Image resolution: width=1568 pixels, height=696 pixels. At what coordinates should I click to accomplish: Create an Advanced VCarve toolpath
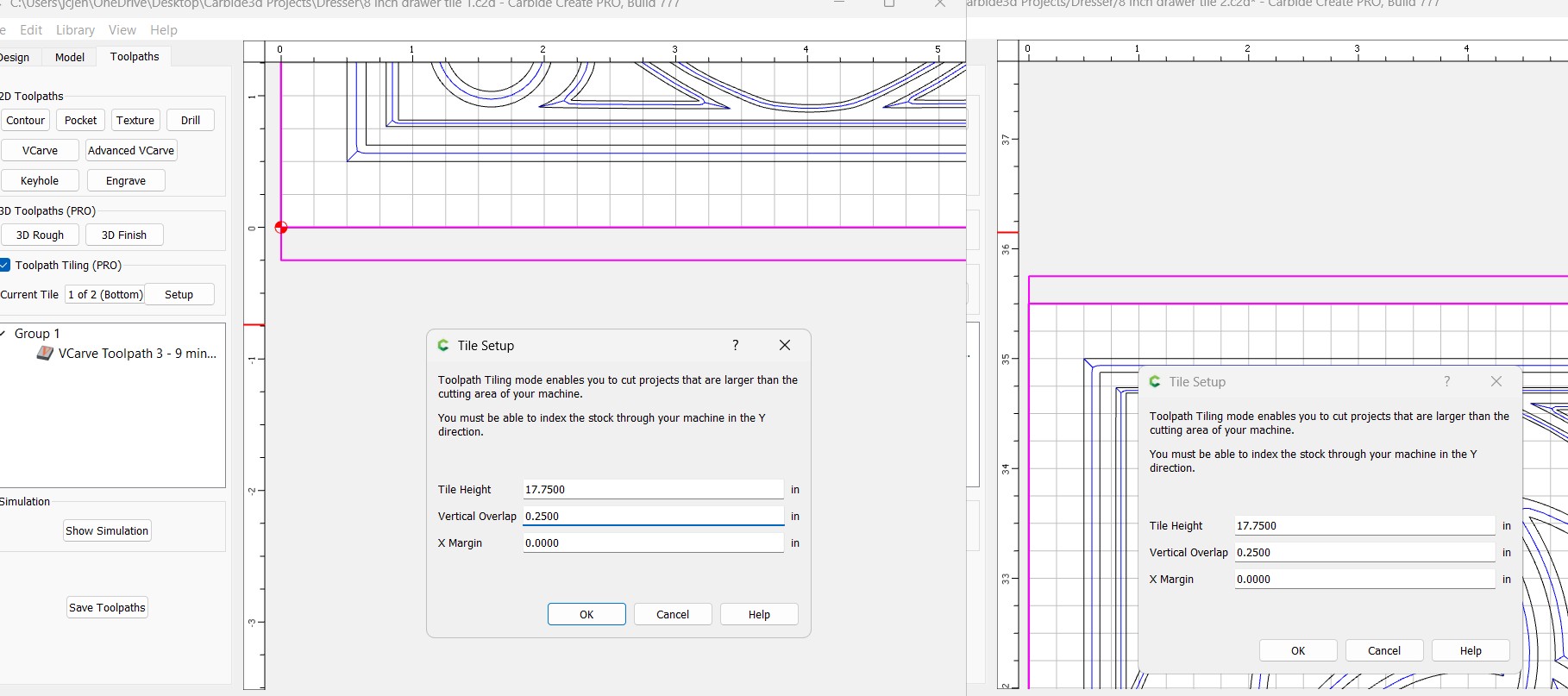[131, 150]
